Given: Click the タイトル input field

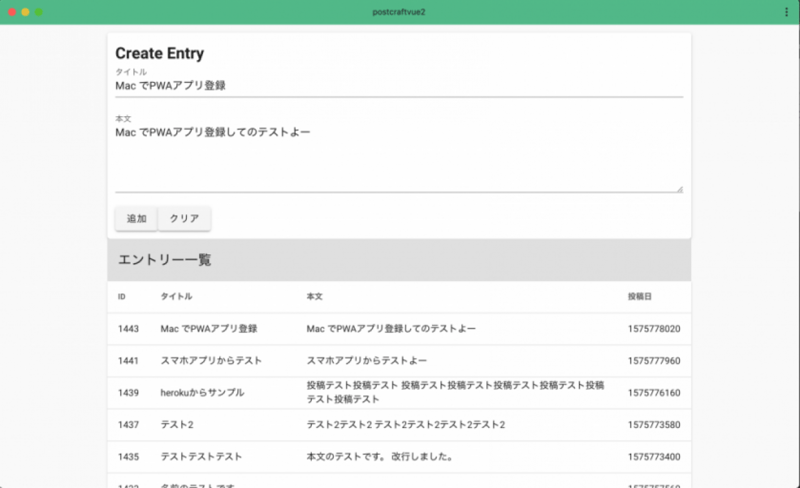Looking at the screenshot, I should [398, 86].
